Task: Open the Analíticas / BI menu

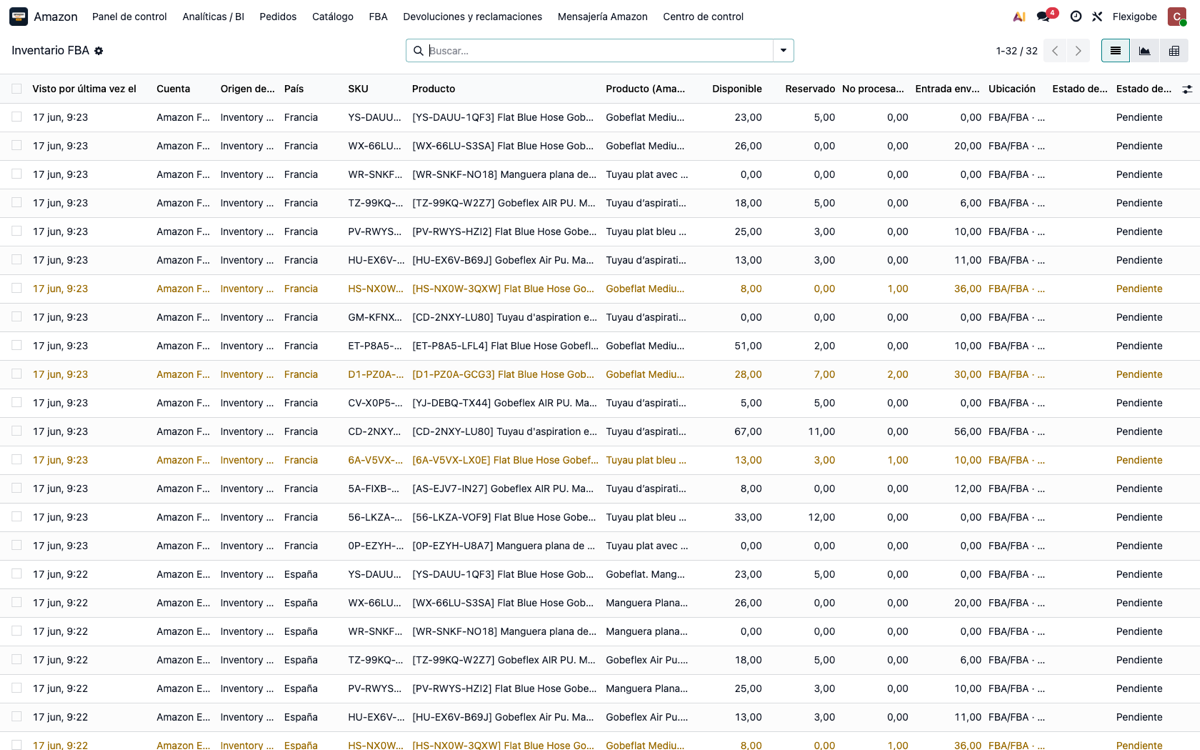Action: pos(213,16)
